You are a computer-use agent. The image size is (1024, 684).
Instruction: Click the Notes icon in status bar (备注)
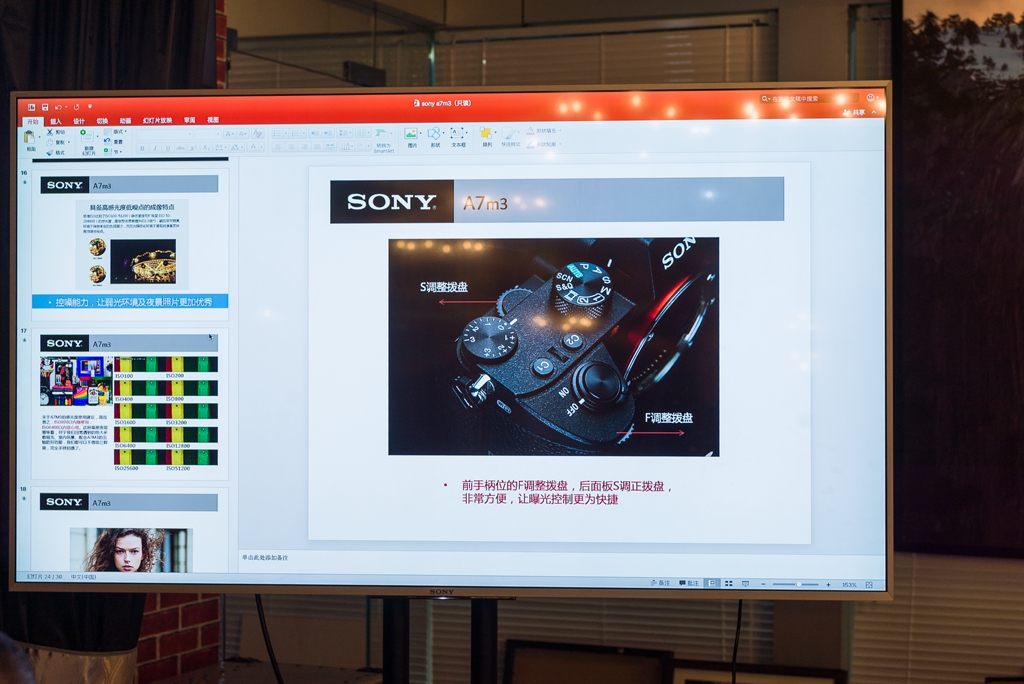coord(660,583)
